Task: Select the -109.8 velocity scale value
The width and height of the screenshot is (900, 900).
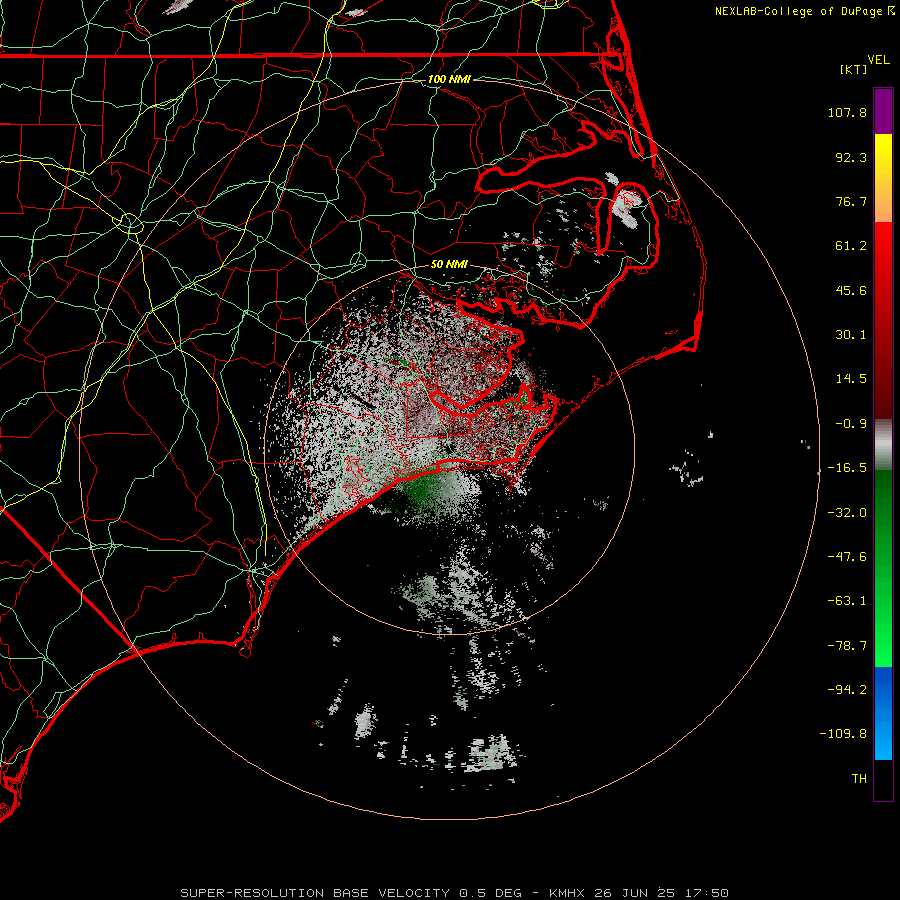Action: click(x=843, y=734)
